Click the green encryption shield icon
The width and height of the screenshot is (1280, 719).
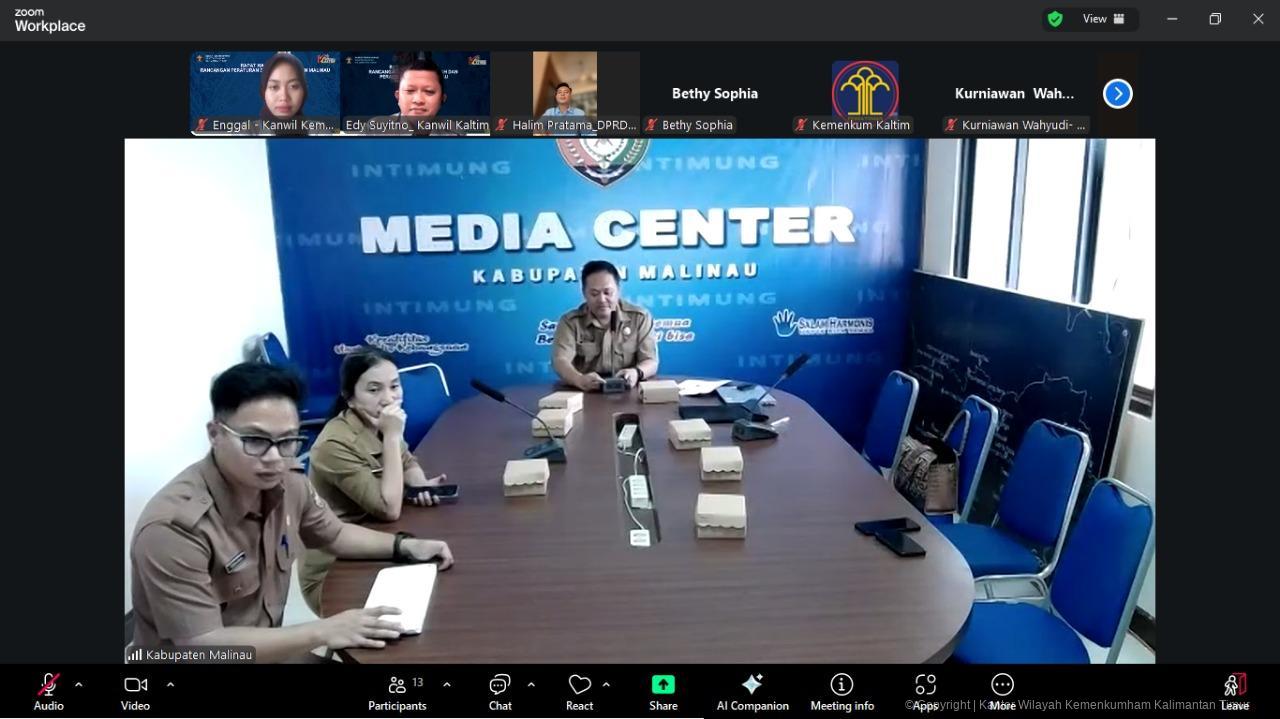point(1055,19)
